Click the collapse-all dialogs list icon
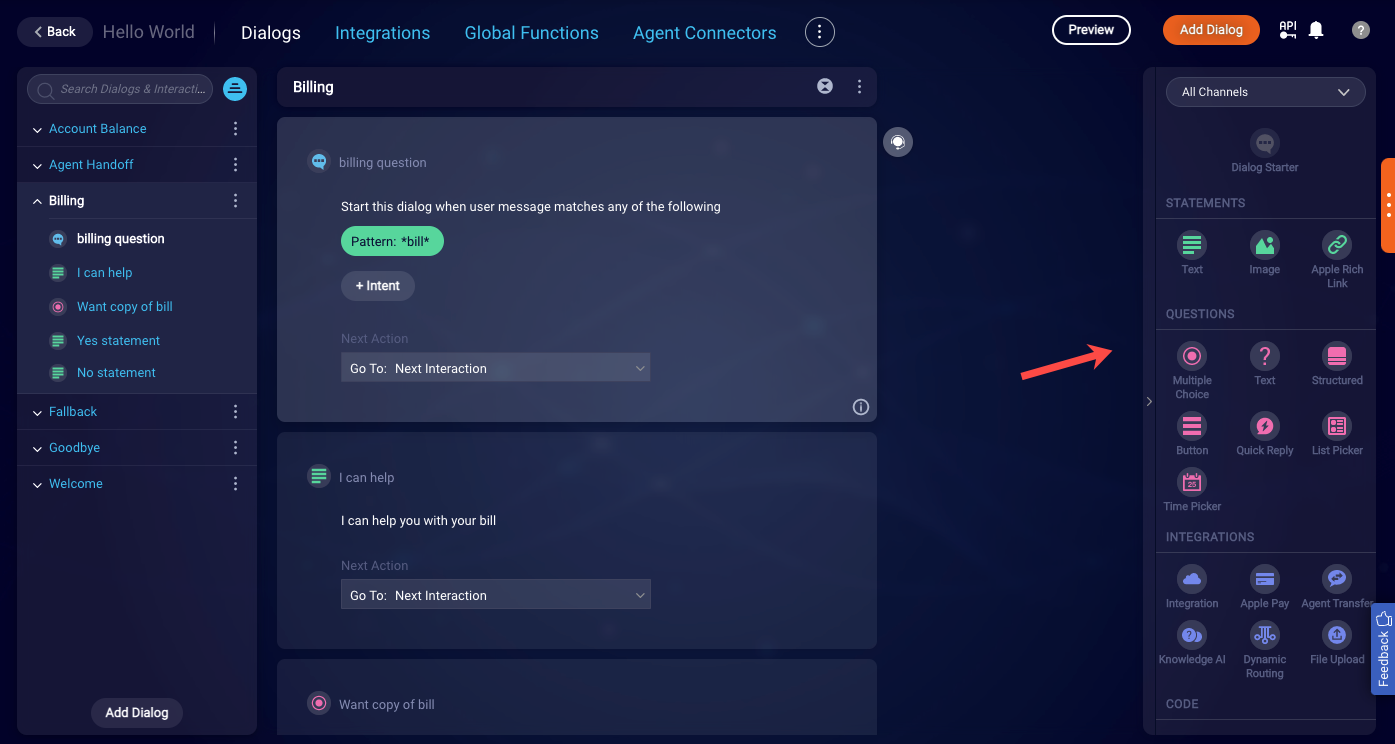1395x744 pixels. (x=235, y=89)
